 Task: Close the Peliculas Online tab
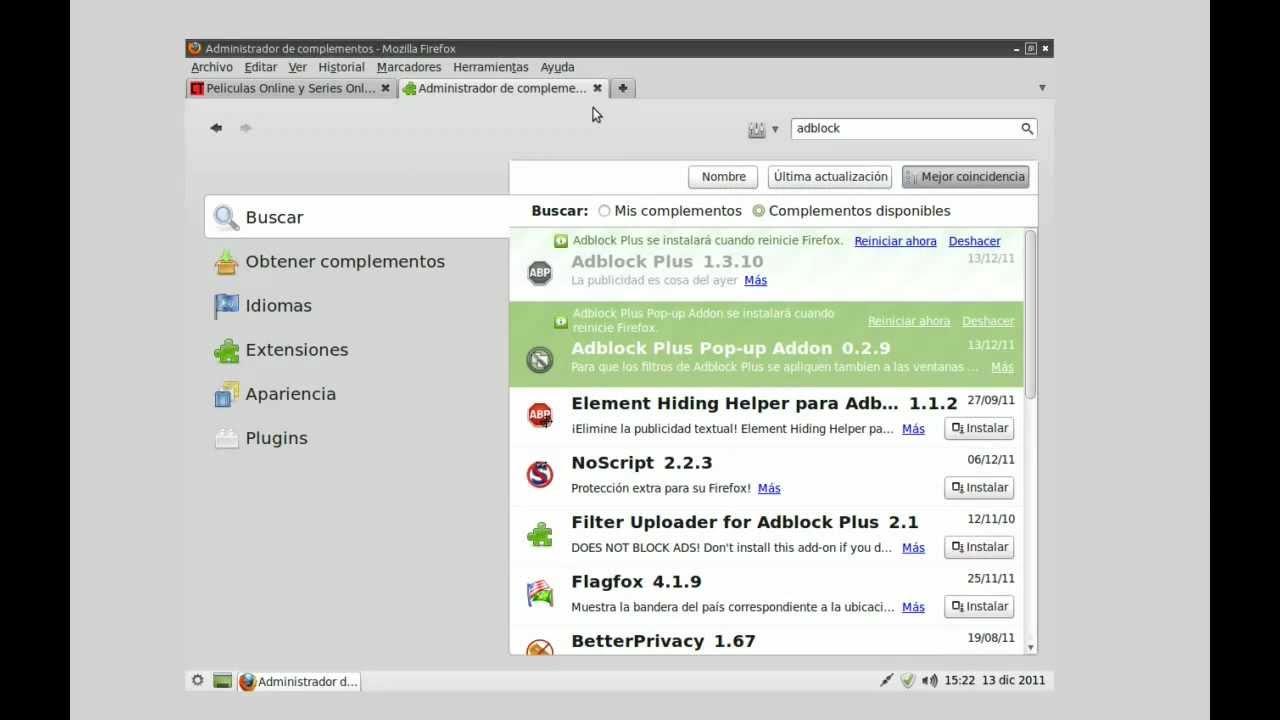click(385, 88)
